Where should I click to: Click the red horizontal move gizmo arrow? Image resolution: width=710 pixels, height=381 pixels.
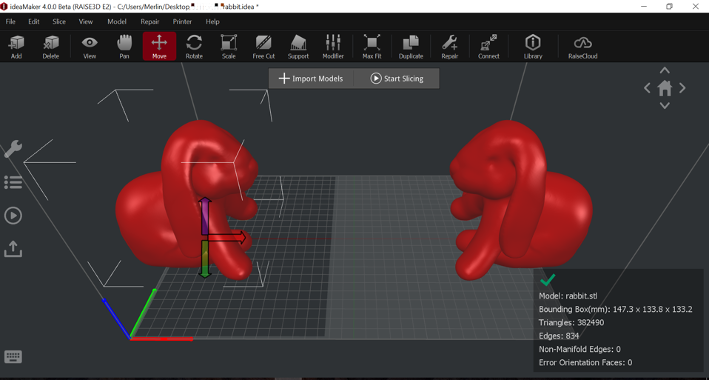click(228, 237)
